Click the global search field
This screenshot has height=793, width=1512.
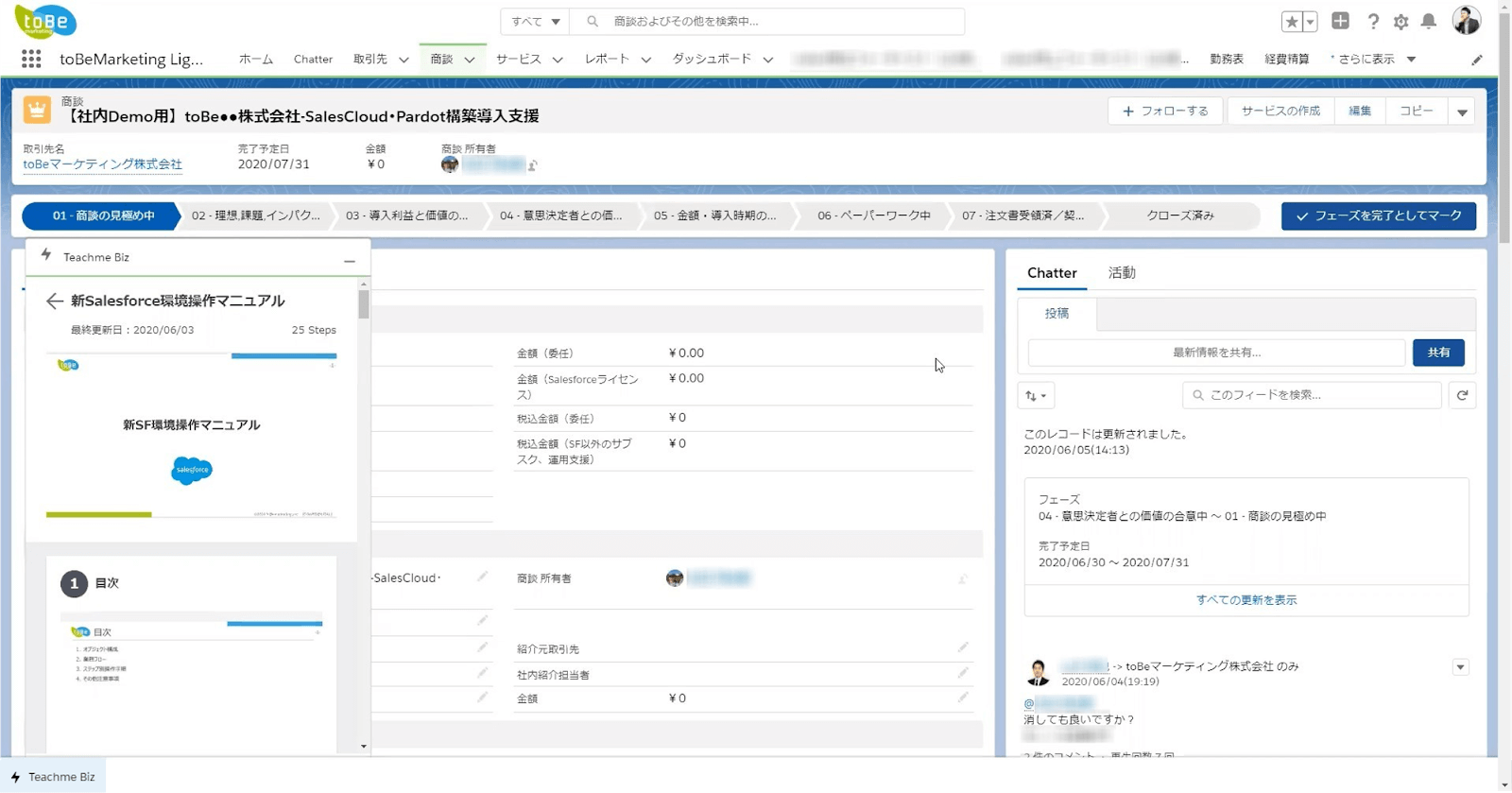[767, 22]
